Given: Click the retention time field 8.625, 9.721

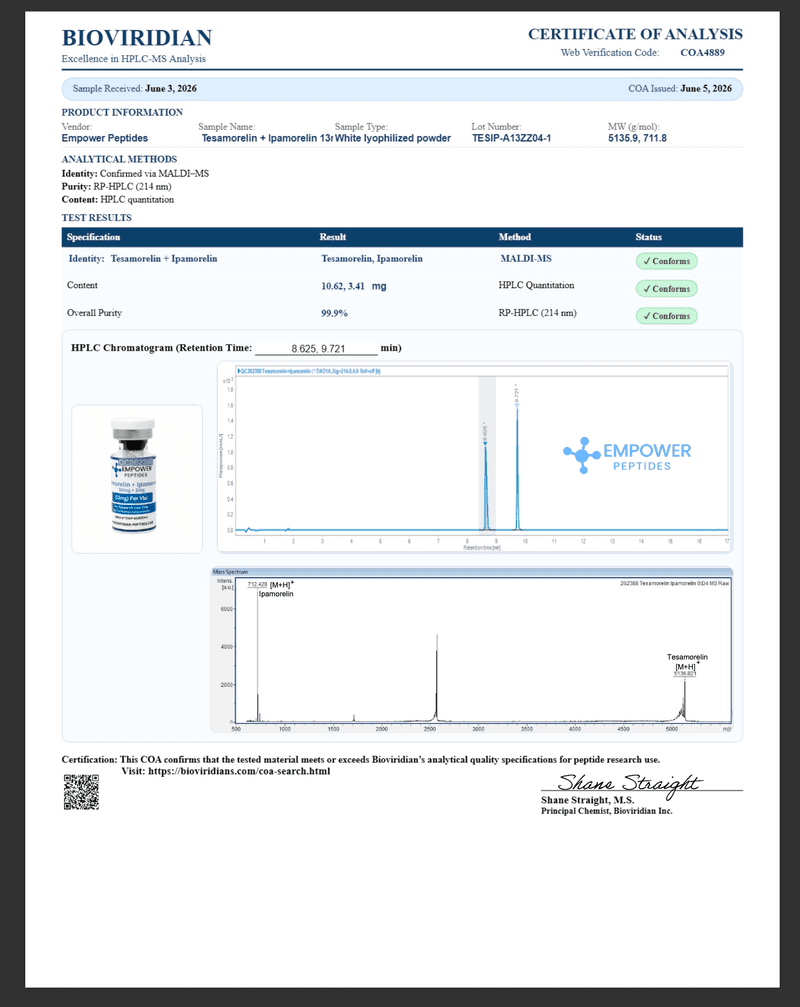Looking at the screenshot, I should tap(317, 348).
